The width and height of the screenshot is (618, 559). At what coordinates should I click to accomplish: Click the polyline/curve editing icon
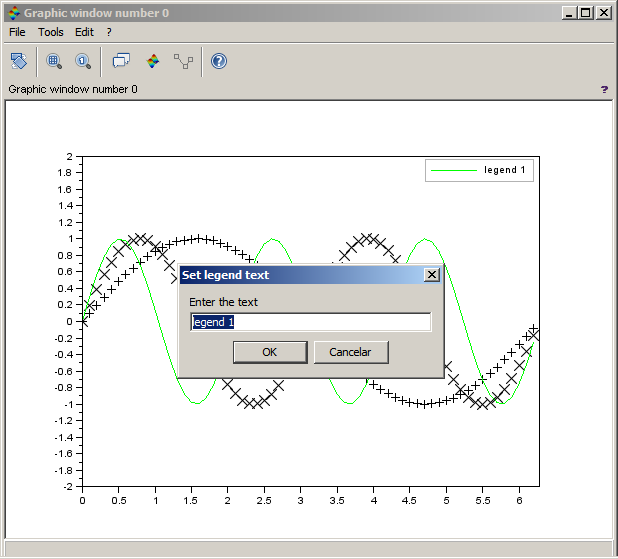coord(183,62)
